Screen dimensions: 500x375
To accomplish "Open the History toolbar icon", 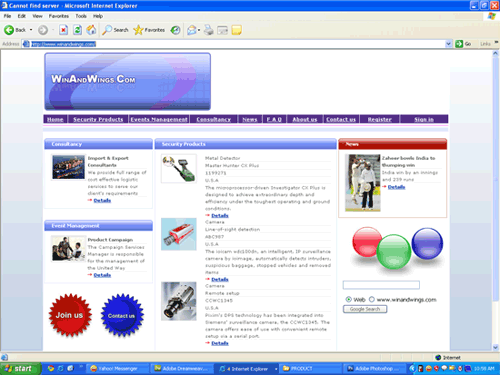I will 175,30.
